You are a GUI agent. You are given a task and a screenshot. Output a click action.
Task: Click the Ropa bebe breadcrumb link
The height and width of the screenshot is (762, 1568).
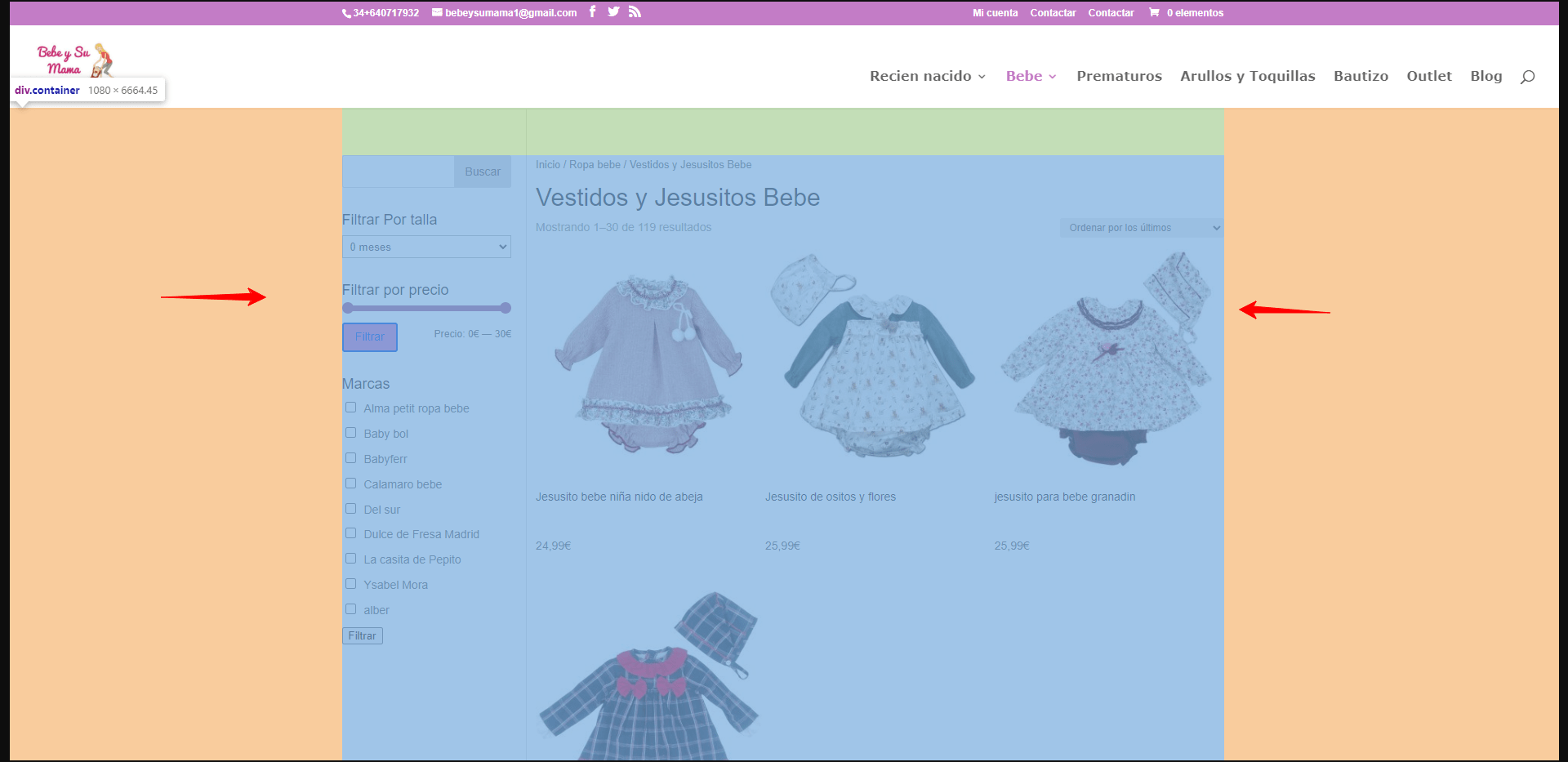pyautogui.click(x=595, y=165)
